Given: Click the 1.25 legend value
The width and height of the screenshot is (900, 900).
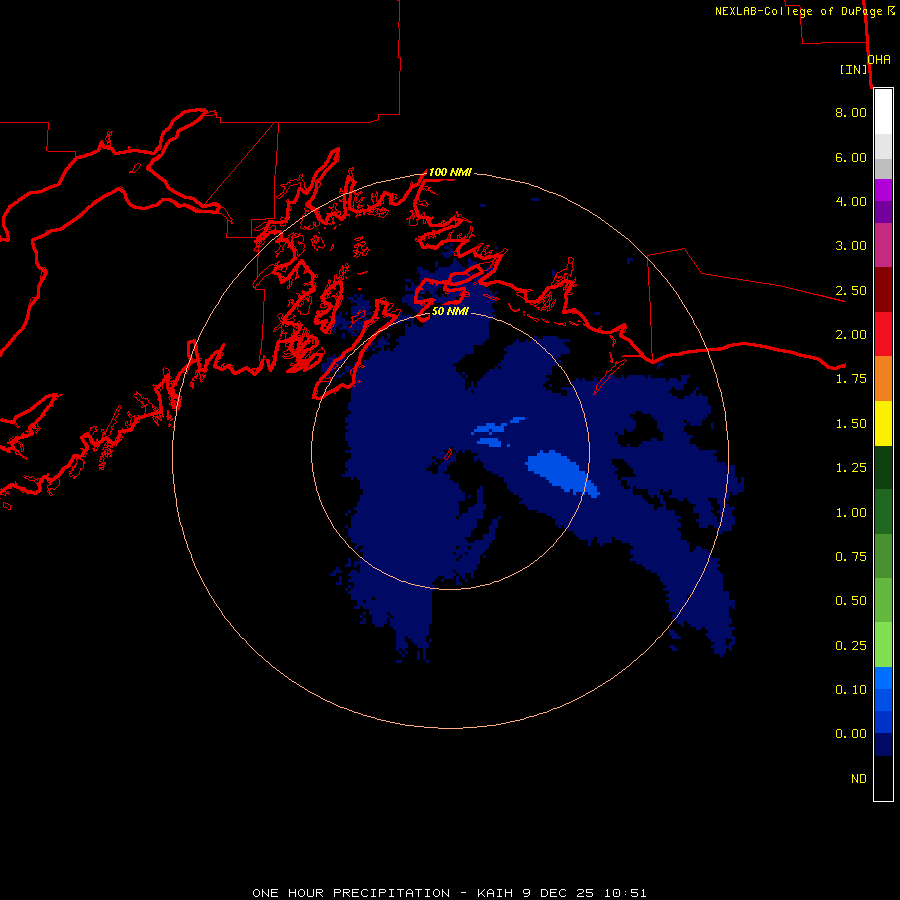Looking at the screenshot, I should tap(851, 468).
